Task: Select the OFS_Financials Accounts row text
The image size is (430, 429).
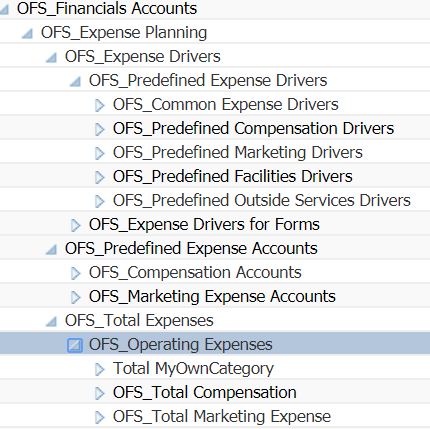Action: [107, 8]
